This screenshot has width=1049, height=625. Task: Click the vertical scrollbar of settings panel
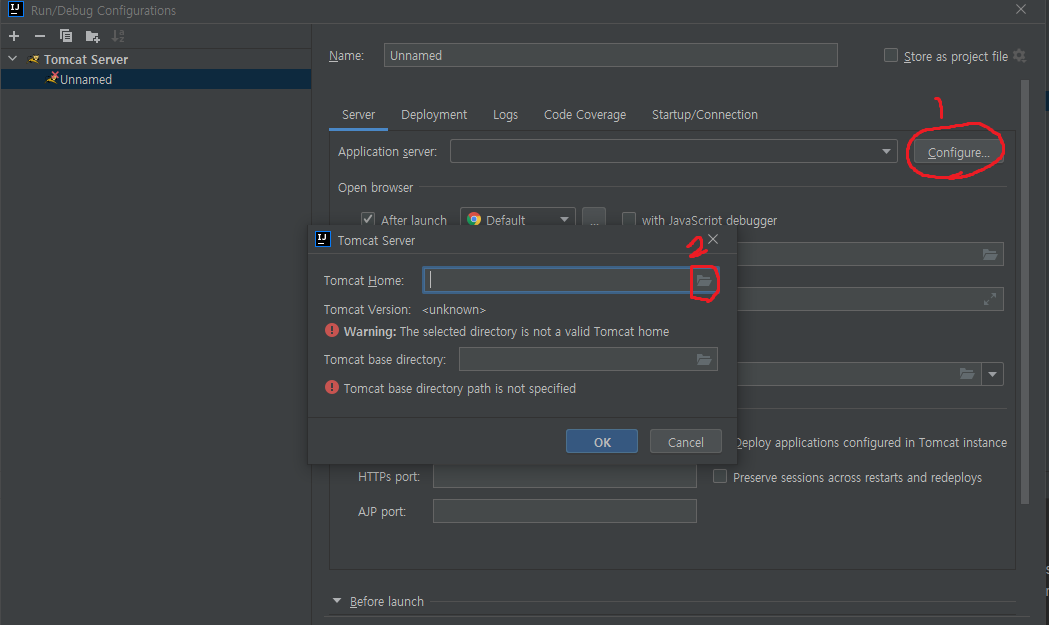point(1025,291)
